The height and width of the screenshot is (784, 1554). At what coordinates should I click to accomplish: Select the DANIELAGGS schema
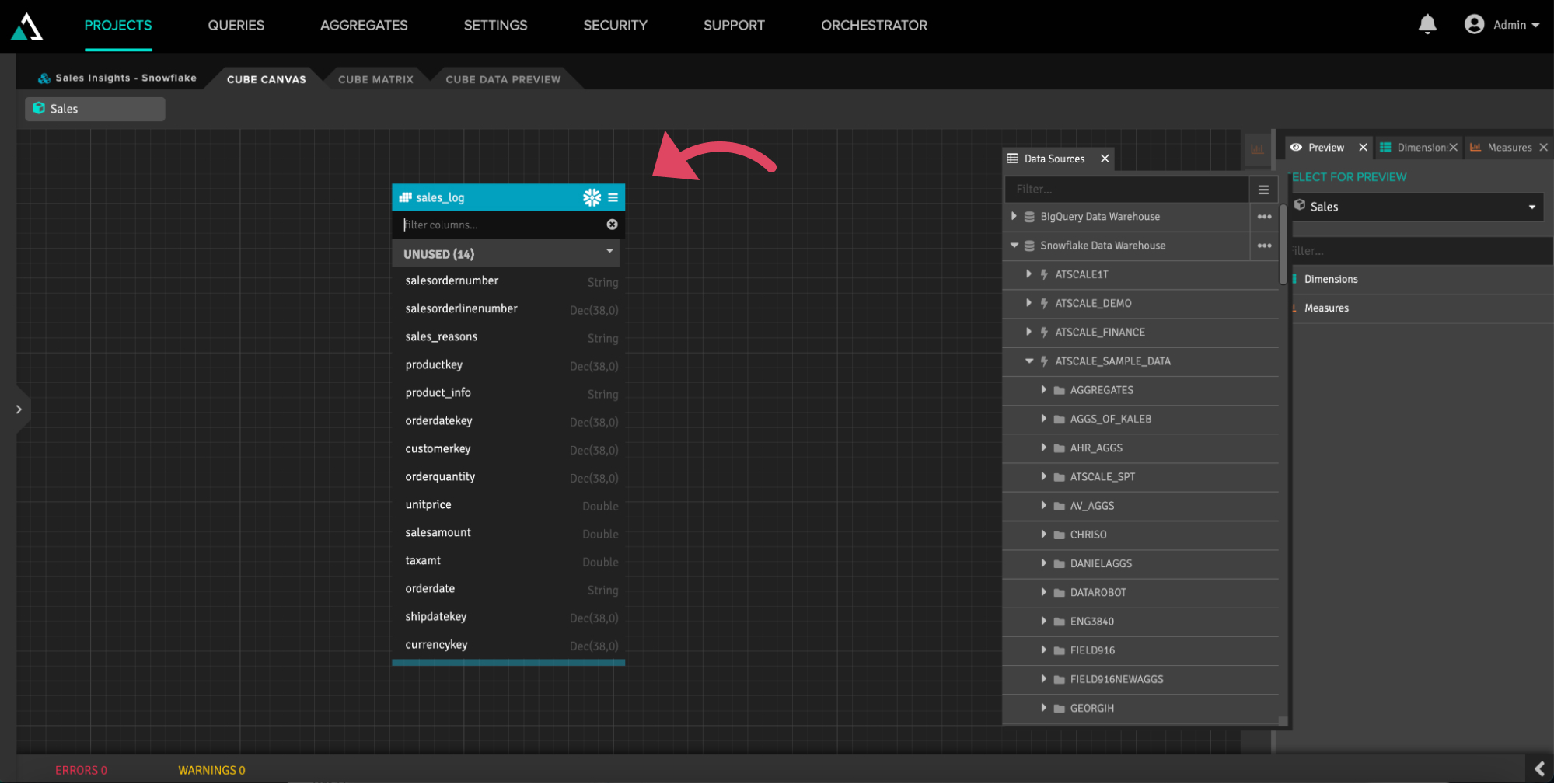click(x=1101, y=563)
